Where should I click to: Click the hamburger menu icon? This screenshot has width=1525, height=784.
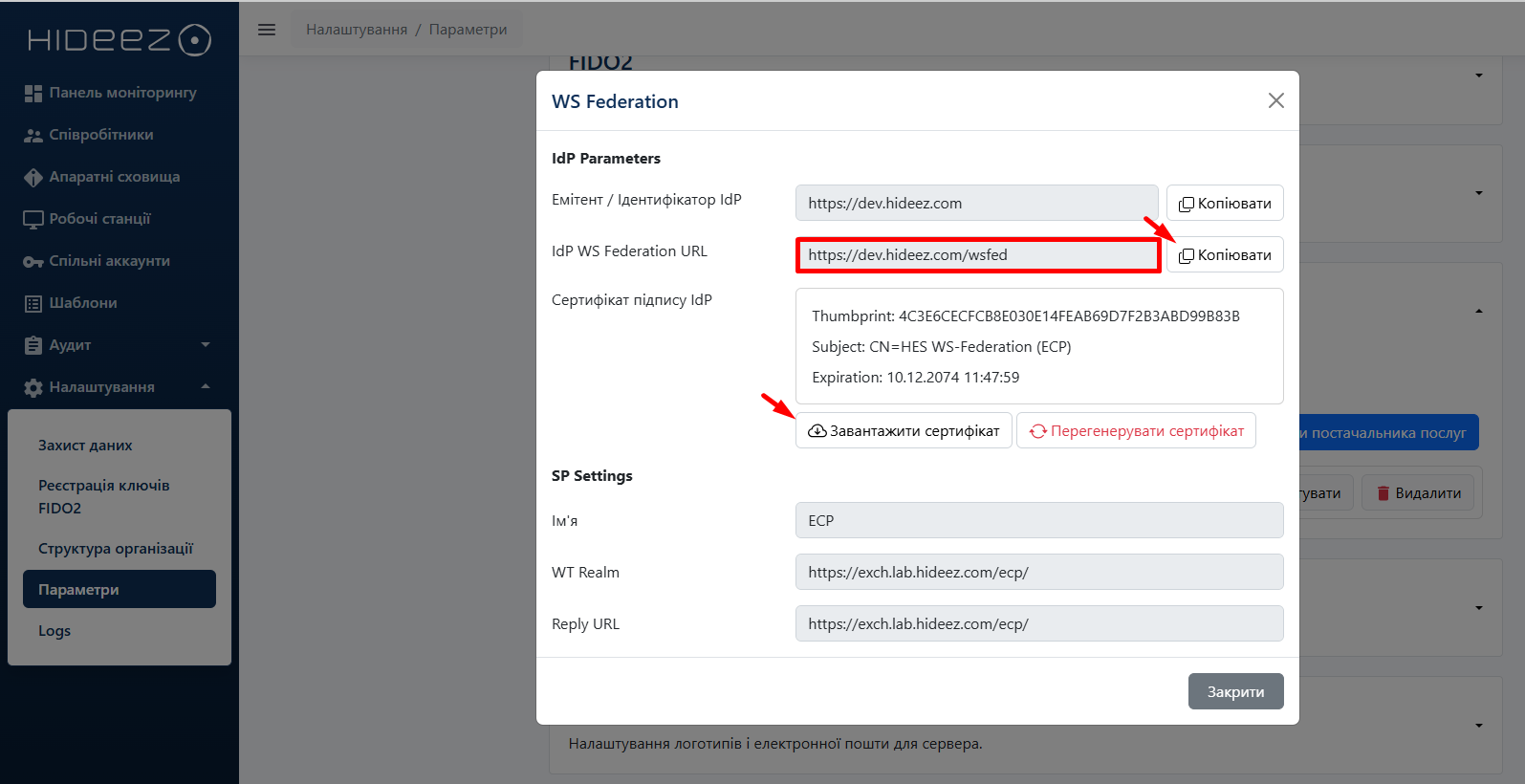[x=267, y=30]
